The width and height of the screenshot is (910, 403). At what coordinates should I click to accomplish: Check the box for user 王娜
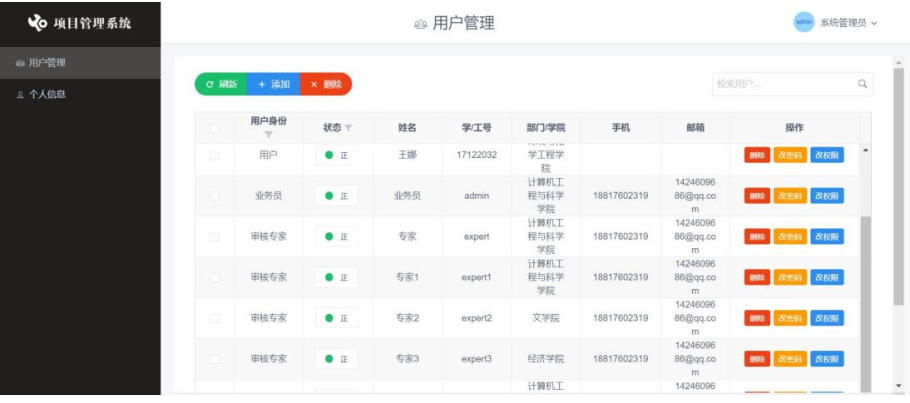[x=214, y=155]
